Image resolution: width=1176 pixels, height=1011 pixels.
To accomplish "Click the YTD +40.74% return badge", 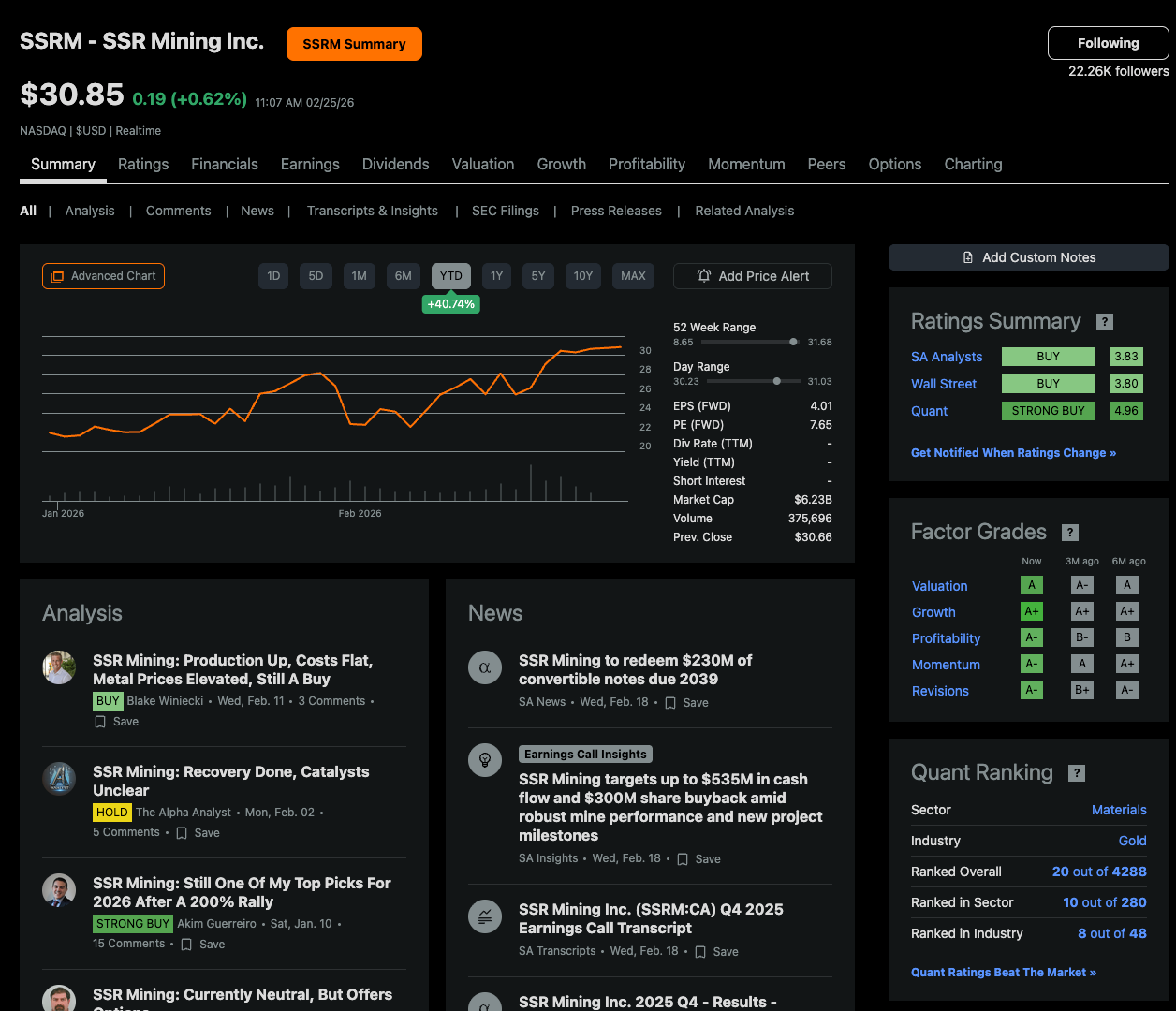I will pyautogui.click(x=451, y=304).
